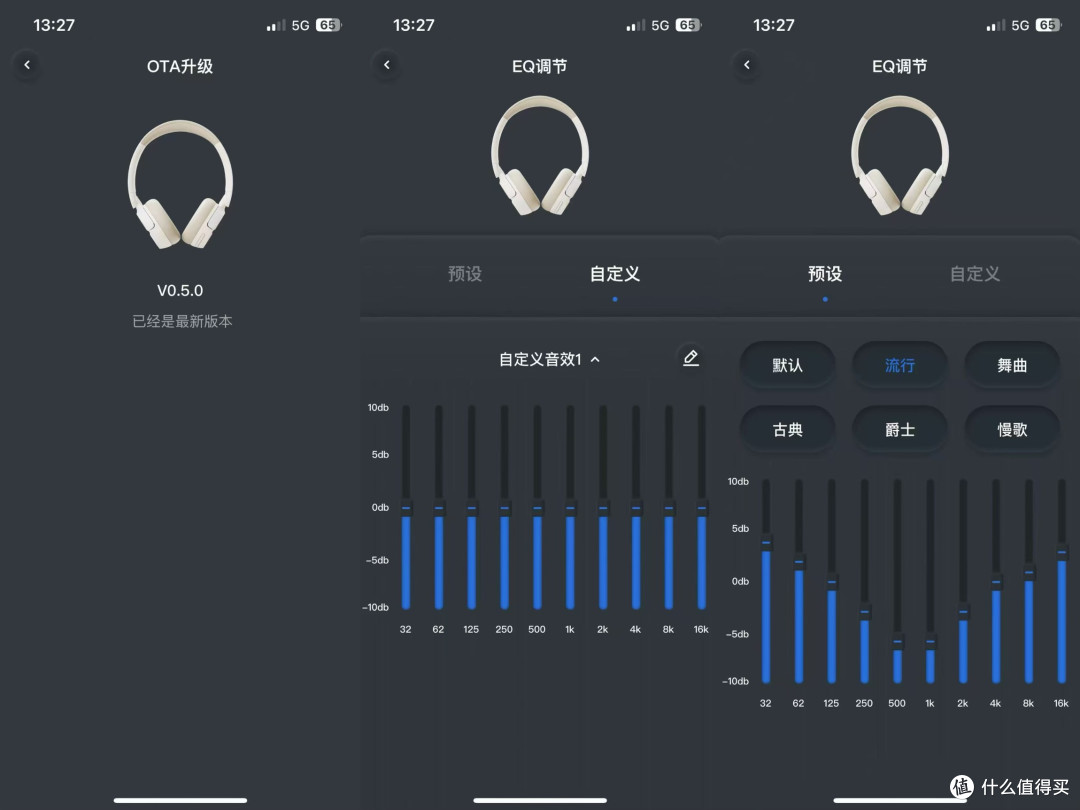The height and width of the screenshot is (810, 1080).
Task: Click the 2k custom EQ slider handle
Action: [603, 508]
